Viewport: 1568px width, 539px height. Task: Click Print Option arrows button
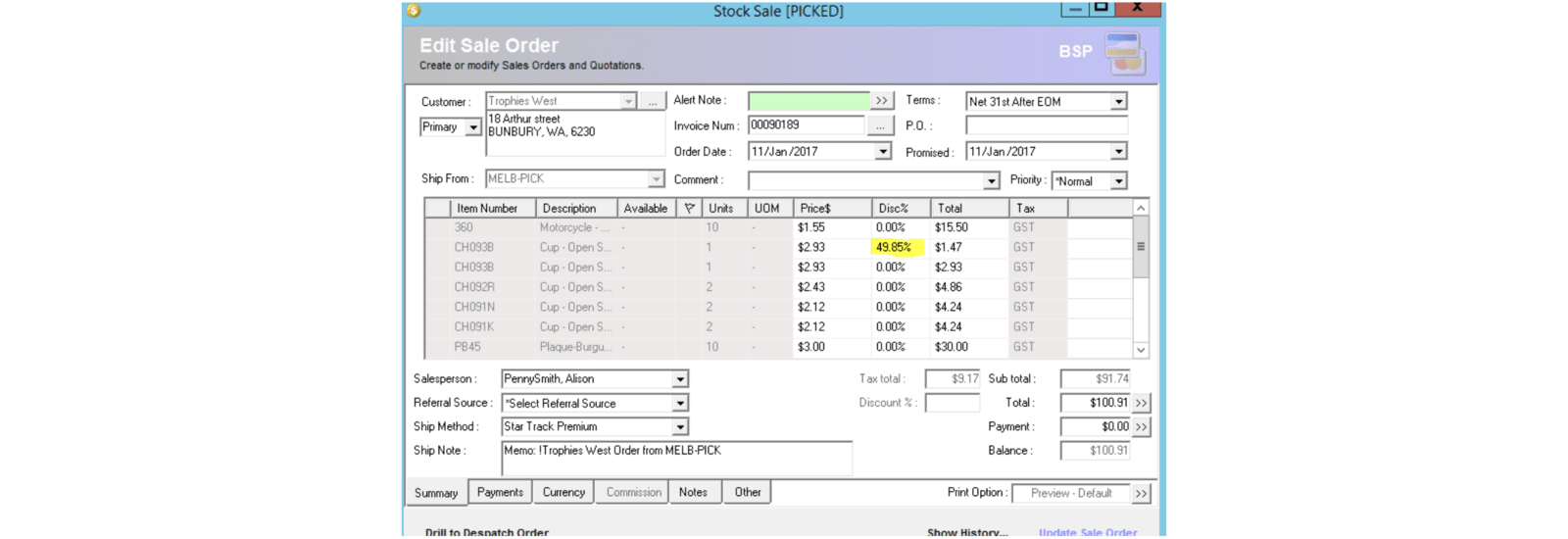[1141, 494]
